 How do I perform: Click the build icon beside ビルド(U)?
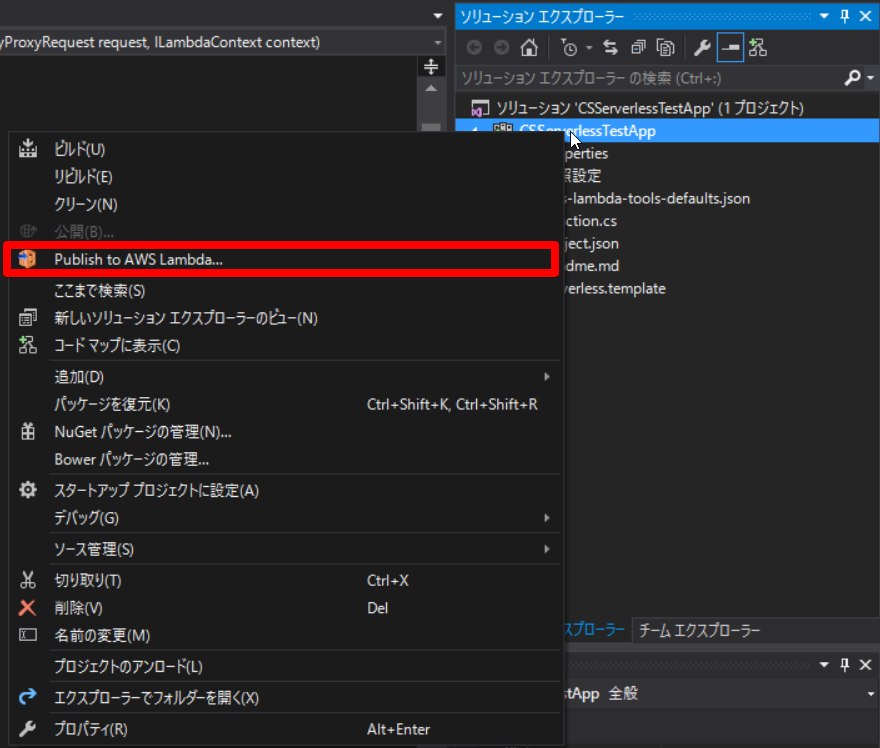pos(28,149)
